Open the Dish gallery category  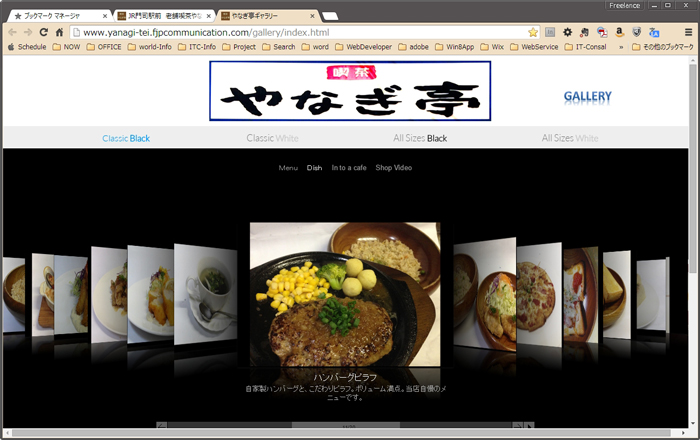[x=314, y=168]
